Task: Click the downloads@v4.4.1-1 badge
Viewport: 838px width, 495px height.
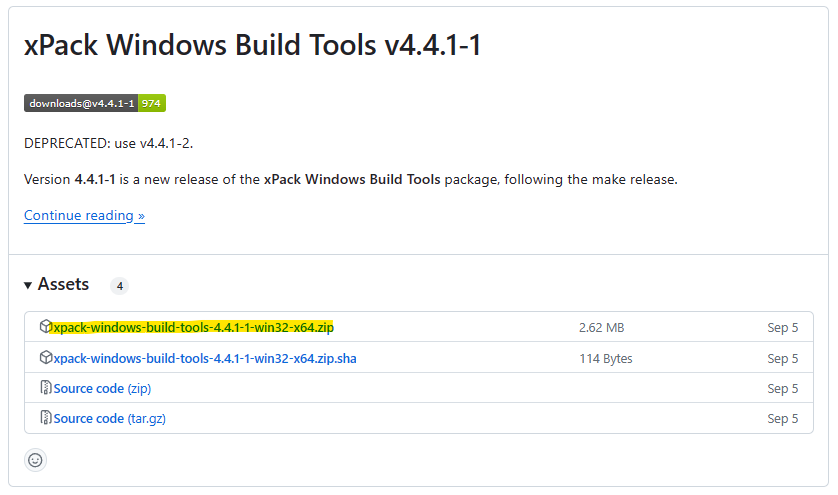Action: point(81,103)
